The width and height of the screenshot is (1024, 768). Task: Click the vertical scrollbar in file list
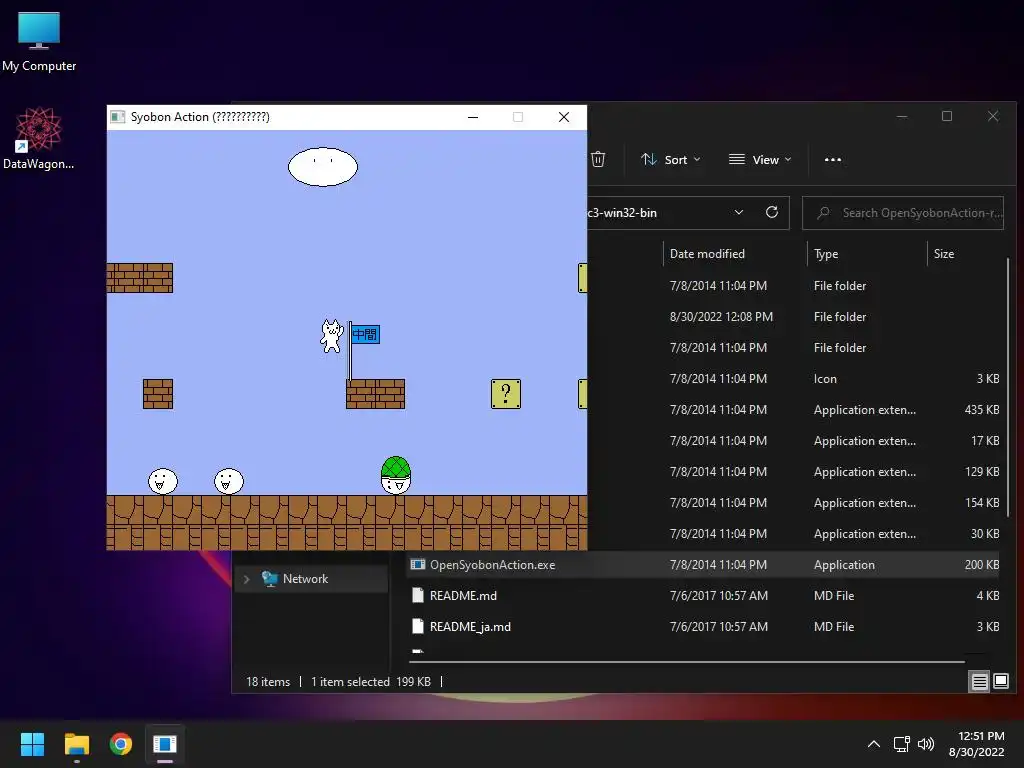click(x=1008, y=388)
